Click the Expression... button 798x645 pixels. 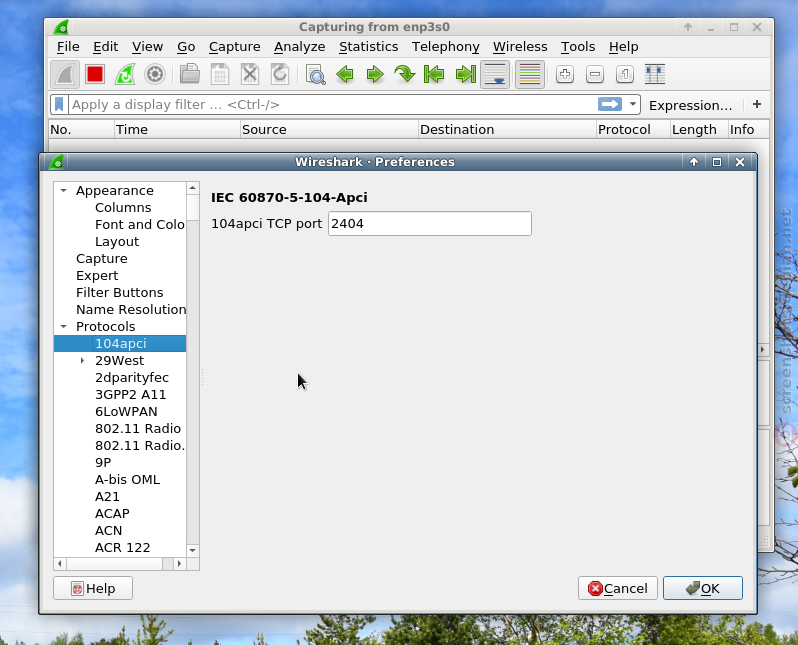point(690,105)
